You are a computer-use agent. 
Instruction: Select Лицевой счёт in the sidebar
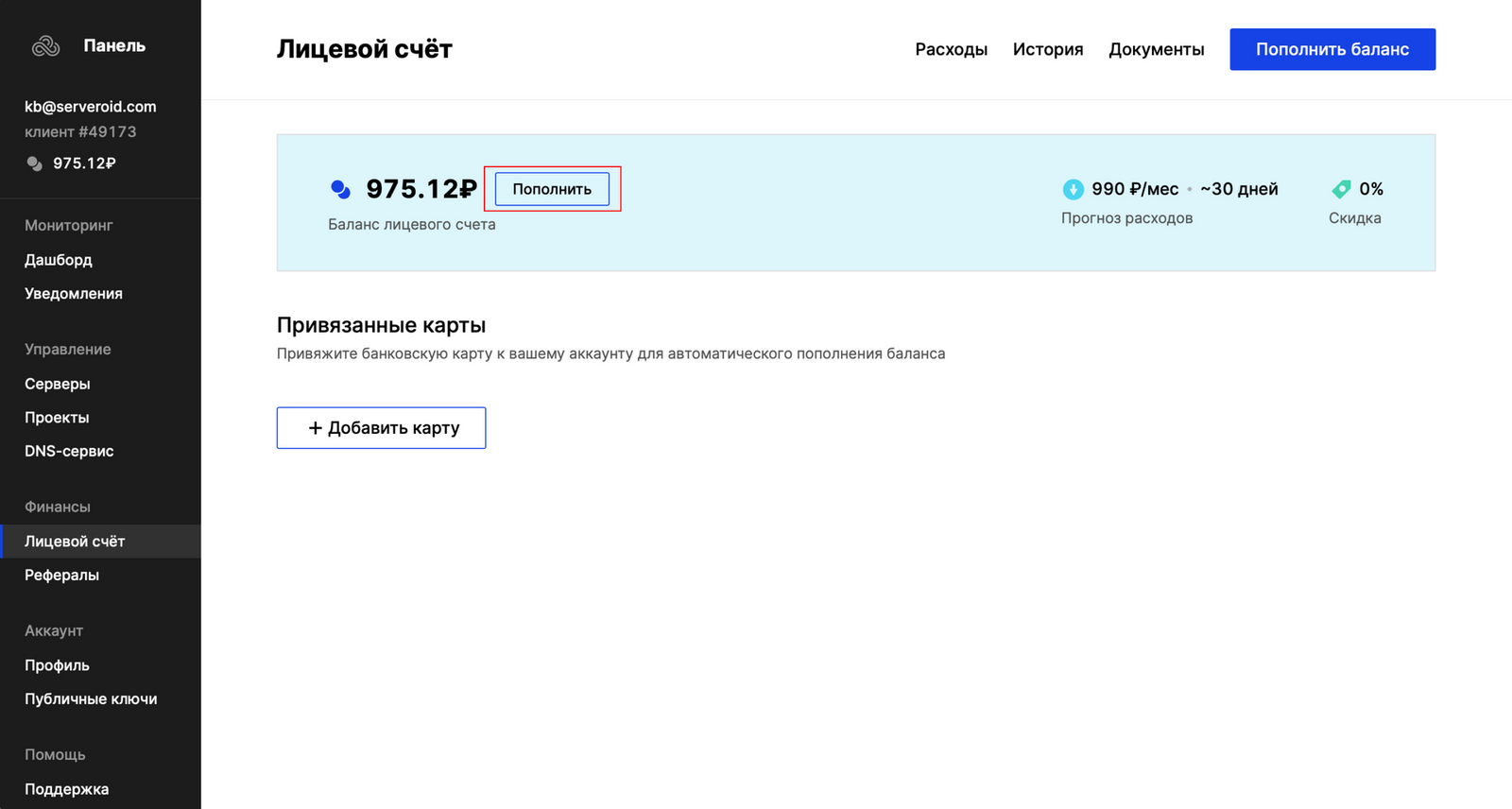tap(100, 542)
